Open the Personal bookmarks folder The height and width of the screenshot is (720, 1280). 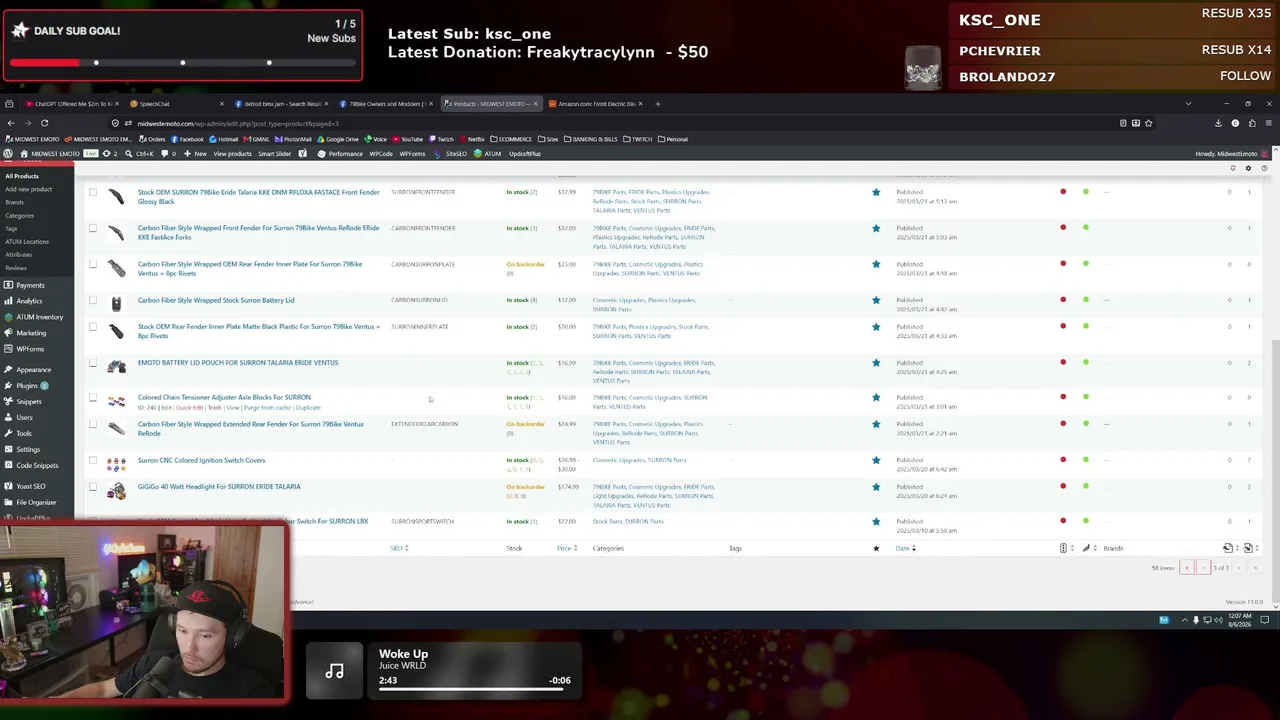tap(672, 139)
